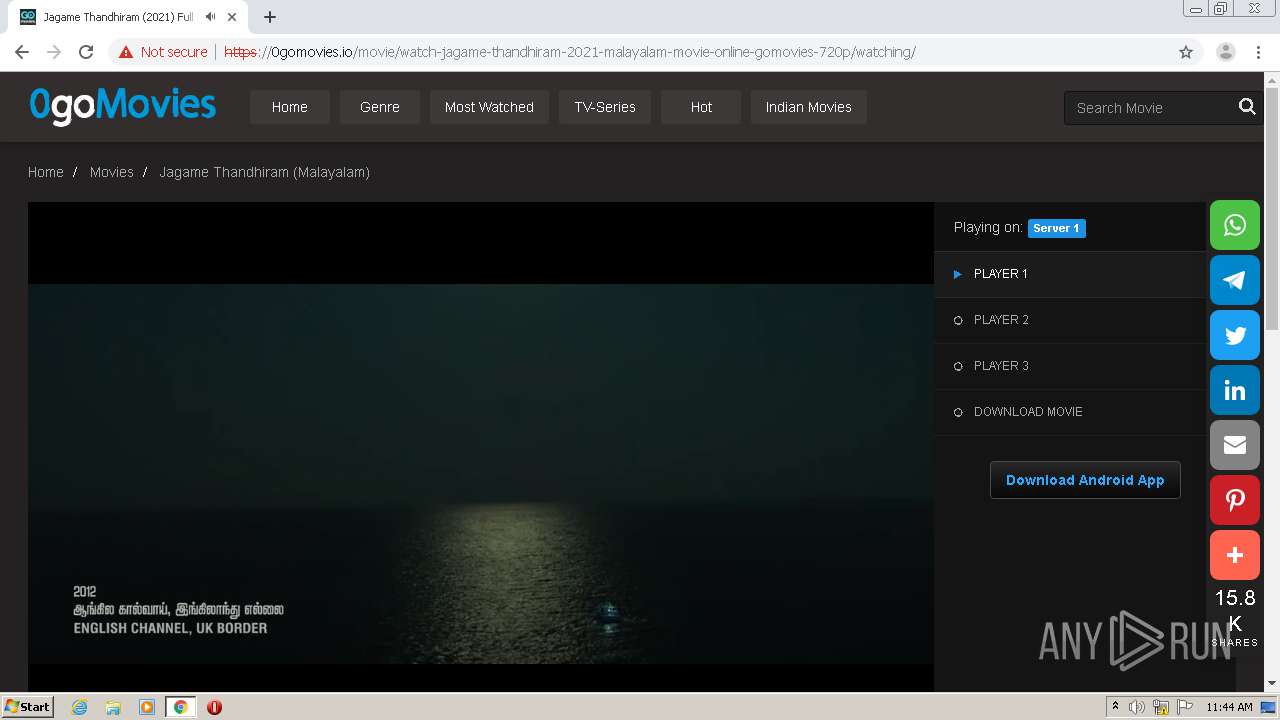Share by Email icon

pos(1235,445)
